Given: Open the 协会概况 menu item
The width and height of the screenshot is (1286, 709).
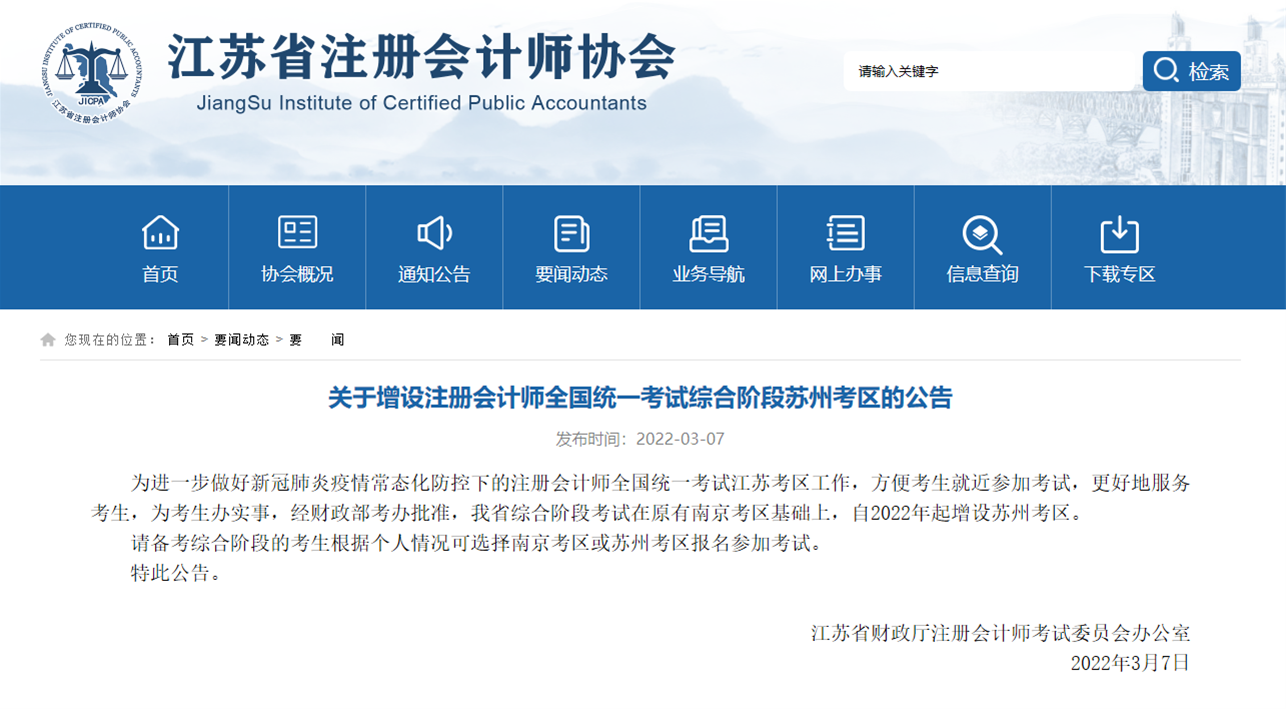Looking at the screenshot, I should coord(297,274).
